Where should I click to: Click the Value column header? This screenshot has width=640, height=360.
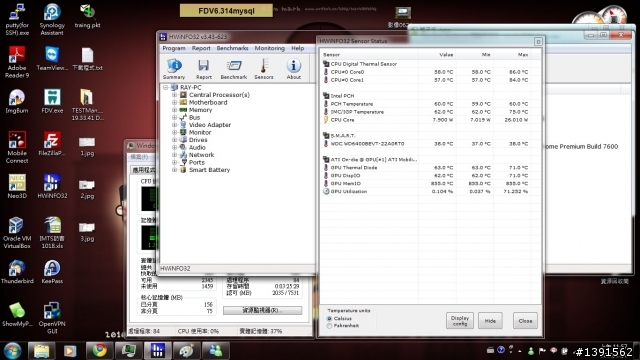[x=437, y=55]
